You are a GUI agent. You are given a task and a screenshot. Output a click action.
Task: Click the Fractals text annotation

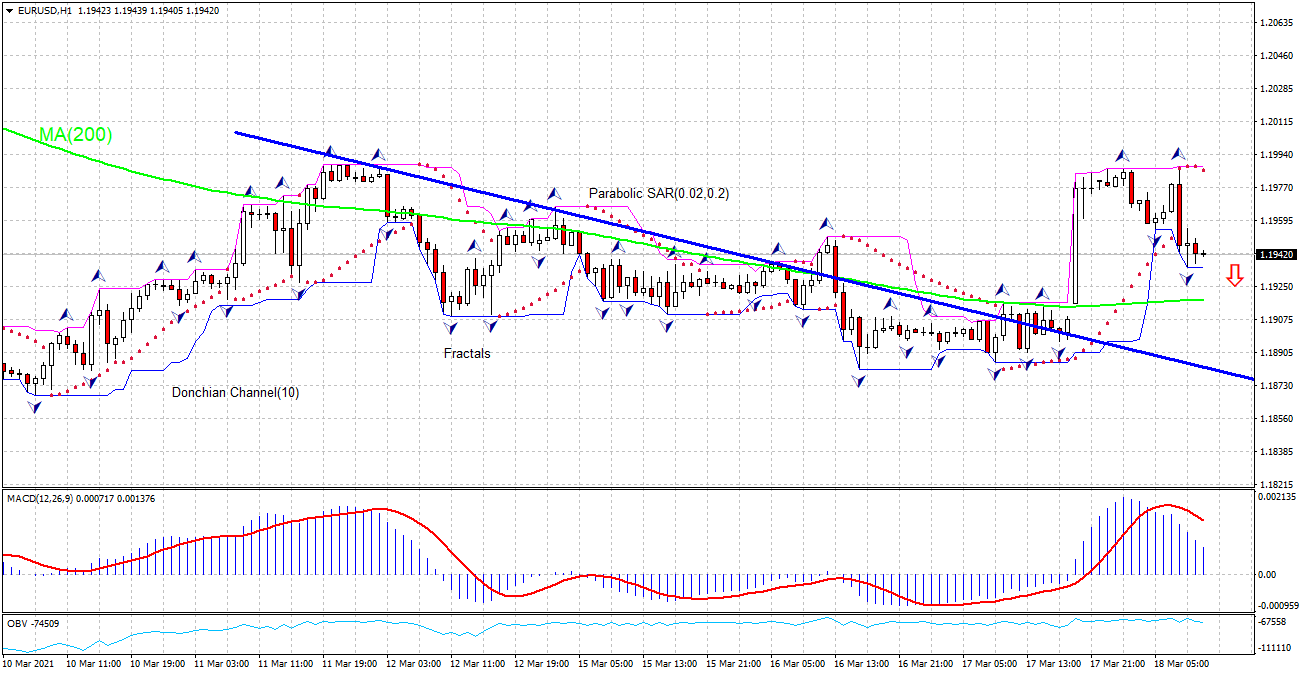coord(465,353)
